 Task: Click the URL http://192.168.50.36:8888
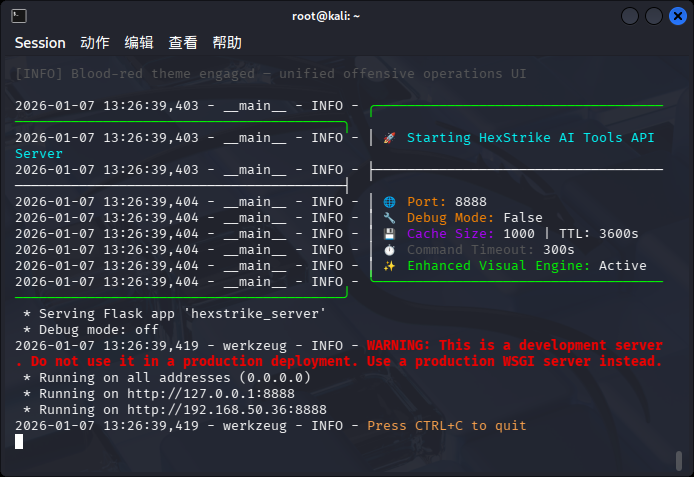[x=227, y=410]
